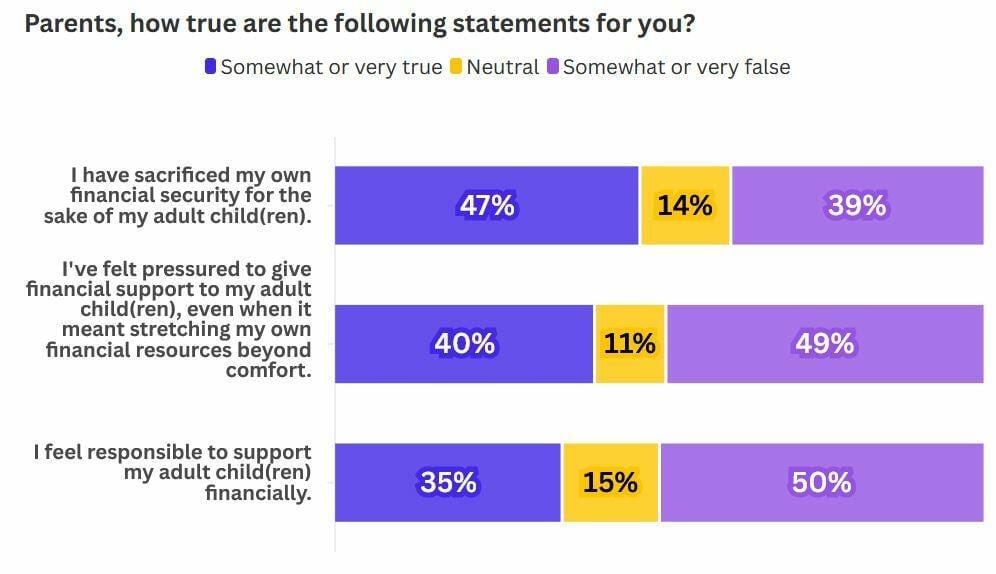Click the 'sacrificed my own financial security' label

[178, 195]
